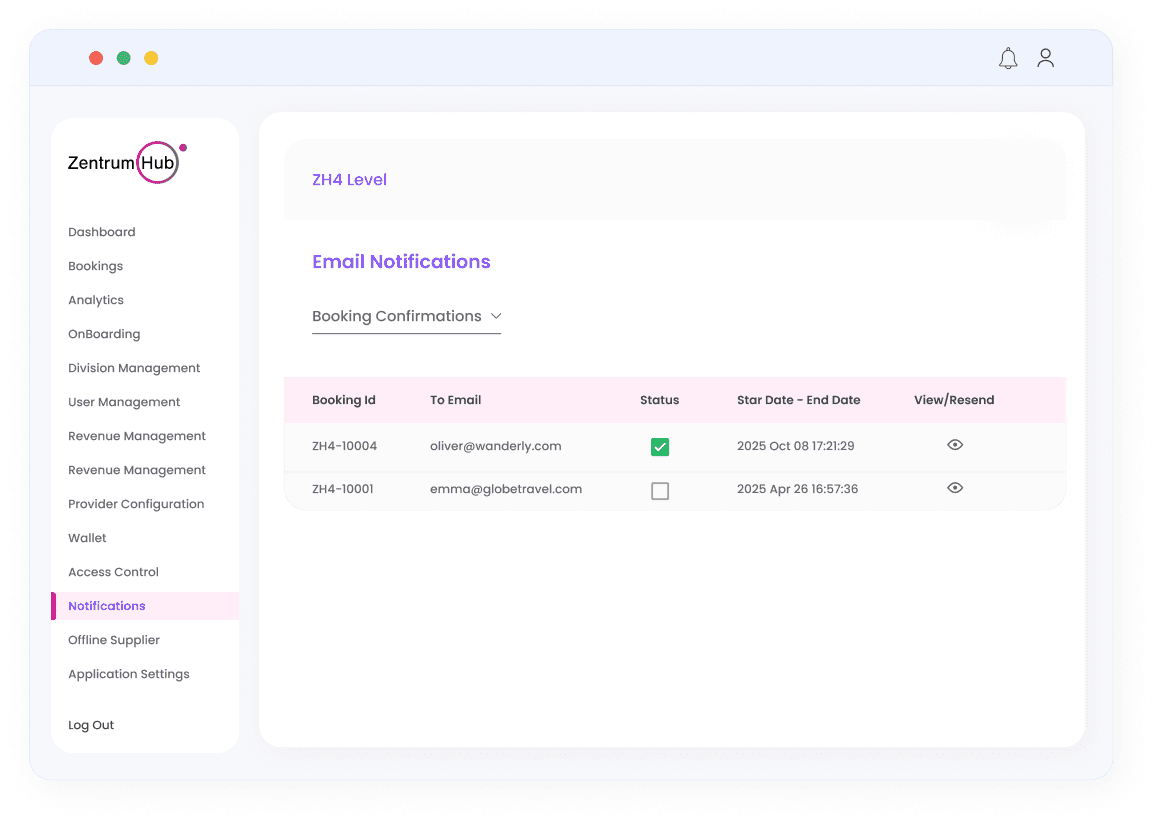Select Notifications in the sidebar

click(x=105, y=605)
